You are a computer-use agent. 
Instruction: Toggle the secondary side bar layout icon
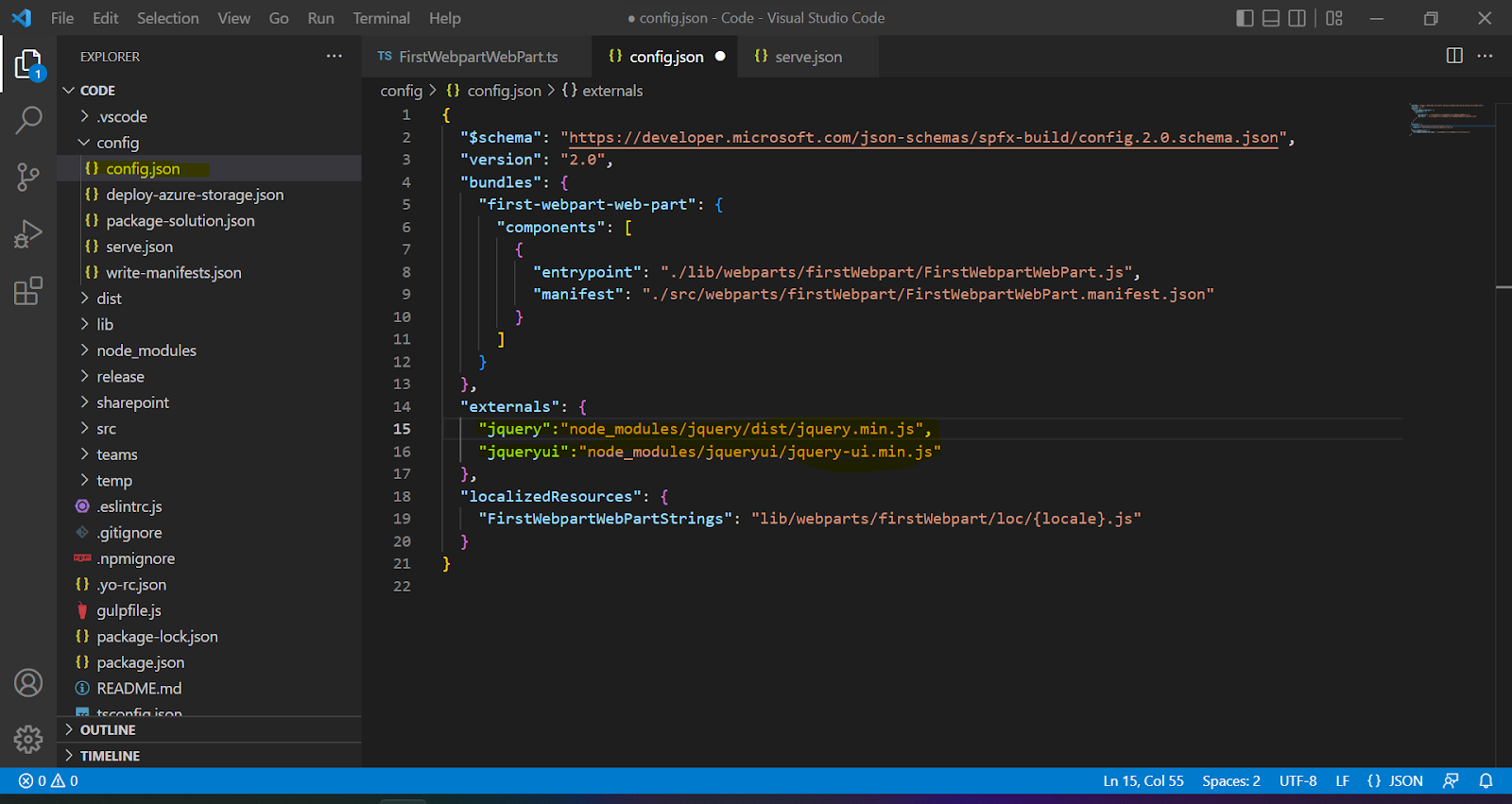point(1297,18)
